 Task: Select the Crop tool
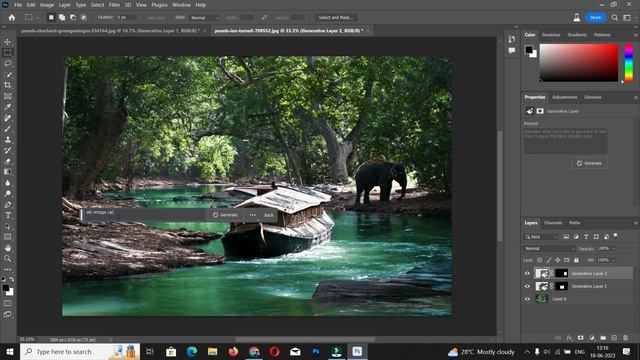7,85
